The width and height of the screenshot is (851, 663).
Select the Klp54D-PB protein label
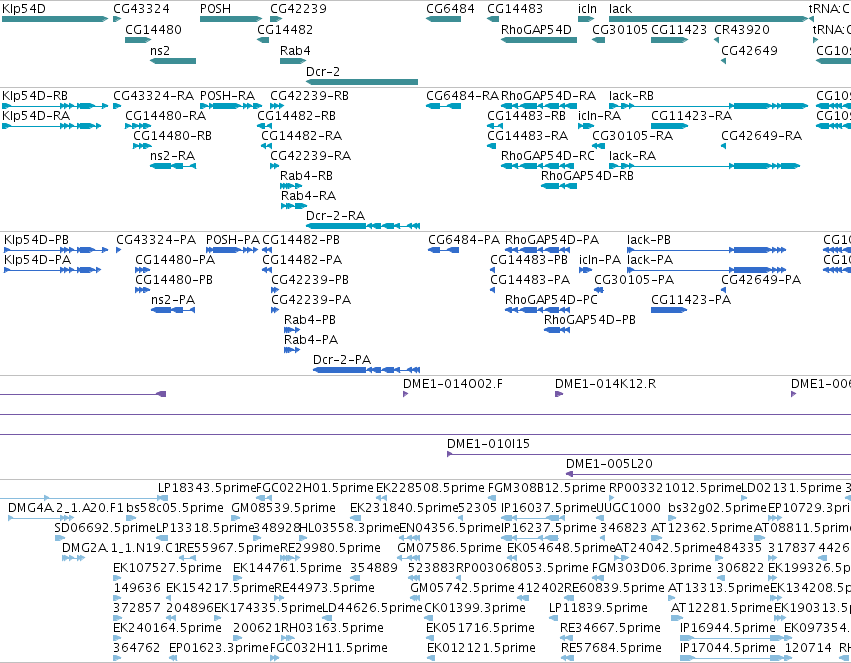(x=36, y=240)
